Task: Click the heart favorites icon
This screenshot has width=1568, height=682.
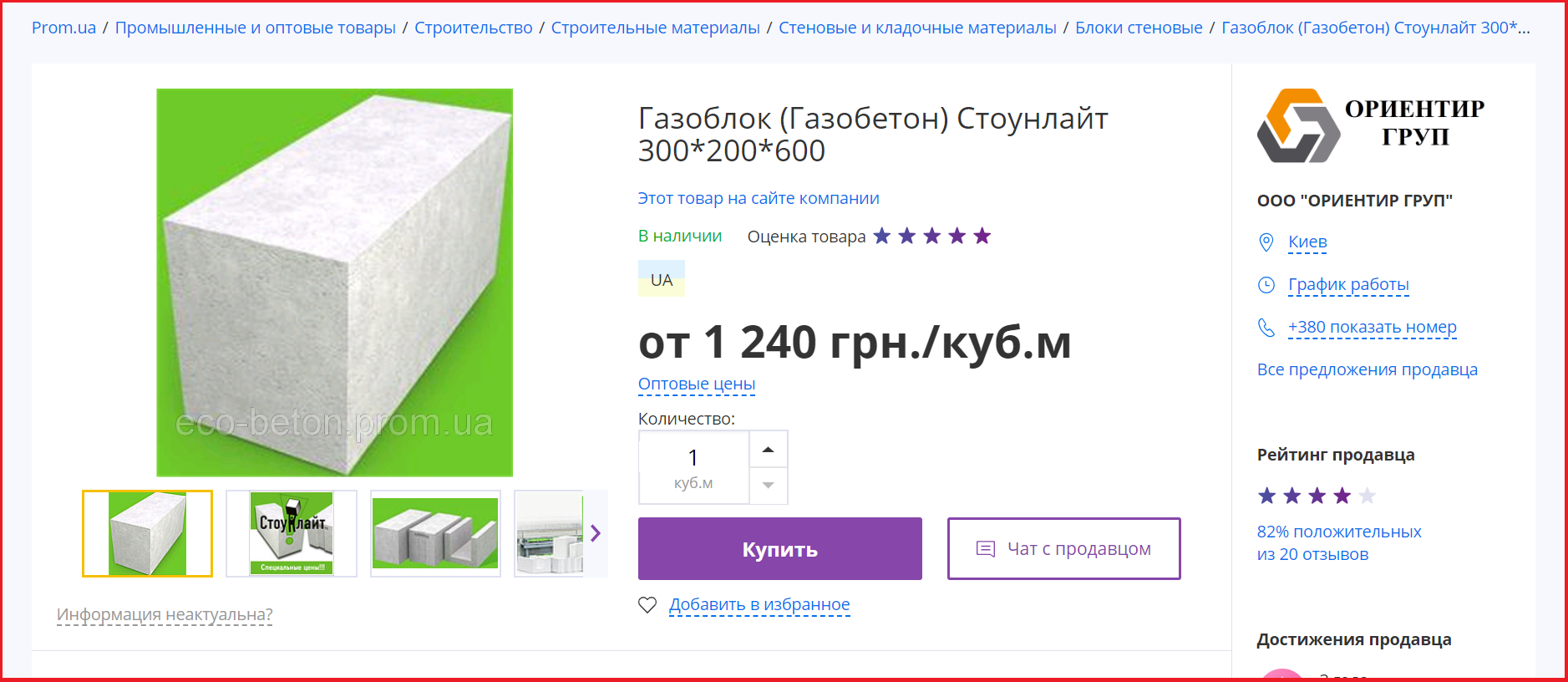Action: tap(647, 604)
